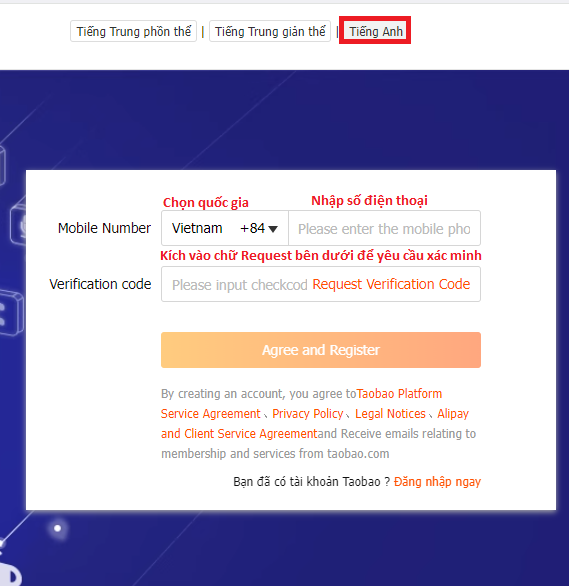Focus the mobile phone number input field
Viewport: 572px width, 586px height.
point(384,228)
